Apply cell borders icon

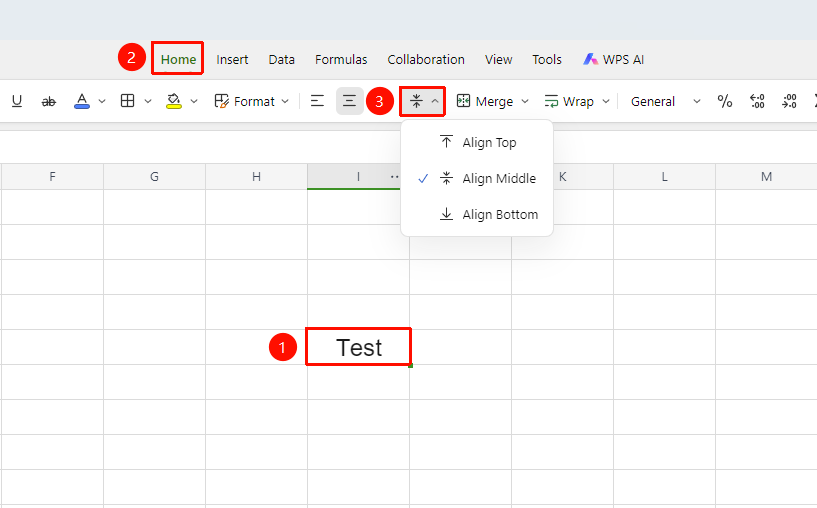(128, 101)
